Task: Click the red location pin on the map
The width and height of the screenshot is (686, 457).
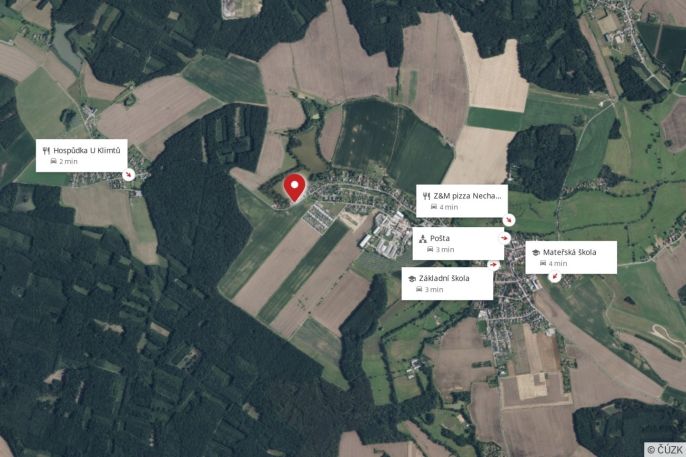Action: pyautogui.click(x=294, y=188)
